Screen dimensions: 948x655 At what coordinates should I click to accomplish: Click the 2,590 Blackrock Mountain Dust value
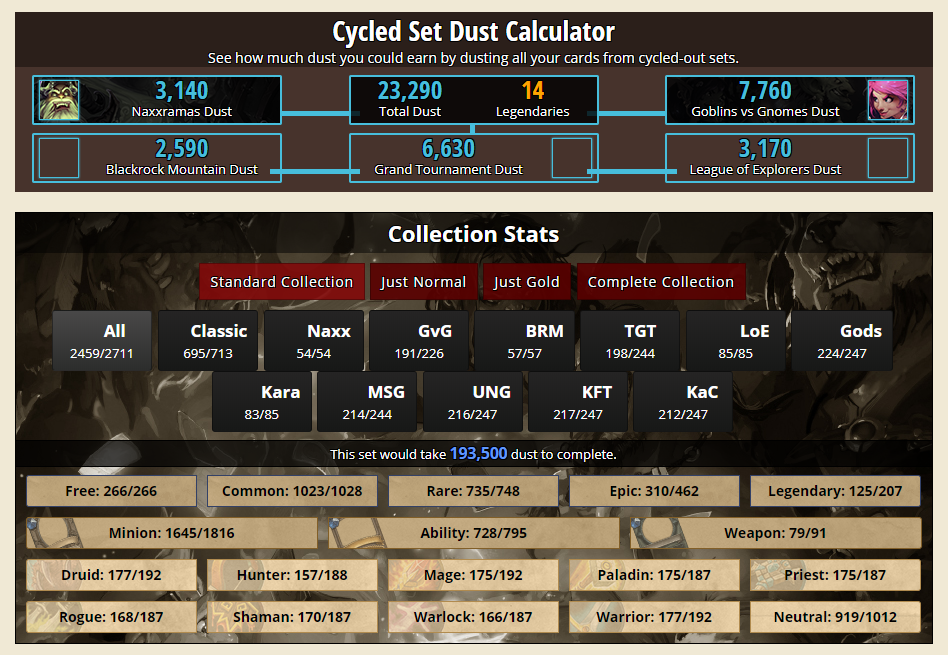click(x=181, y=149)
